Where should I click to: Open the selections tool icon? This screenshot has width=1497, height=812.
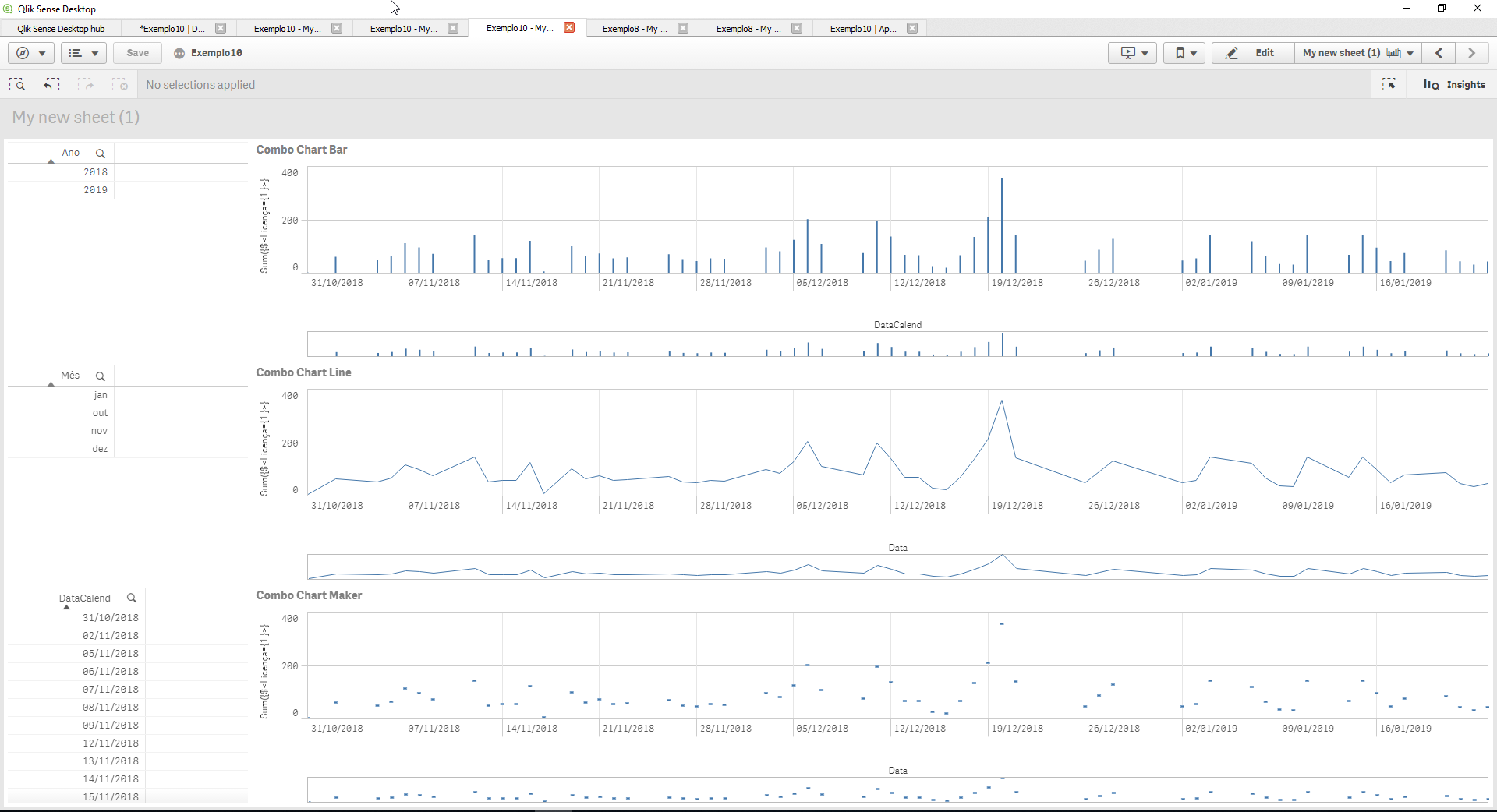(x=1389, y=84)
